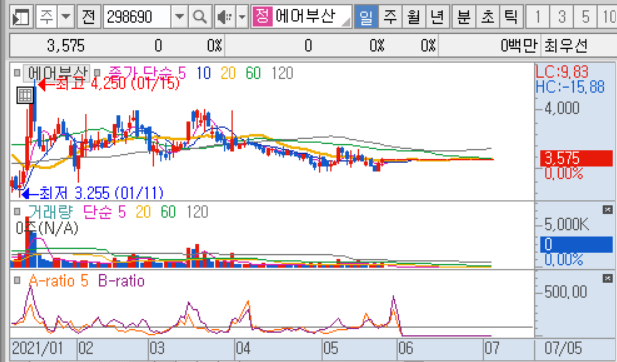Select the 월 monthly period tab

click(x=414, y=17)
